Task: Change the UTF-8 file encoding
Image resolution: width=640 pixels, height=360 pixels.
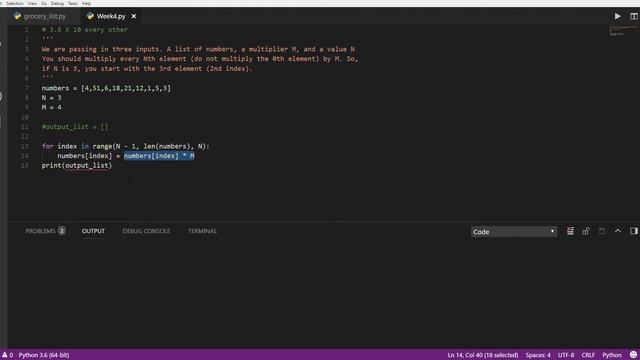Action: (566, 355)
